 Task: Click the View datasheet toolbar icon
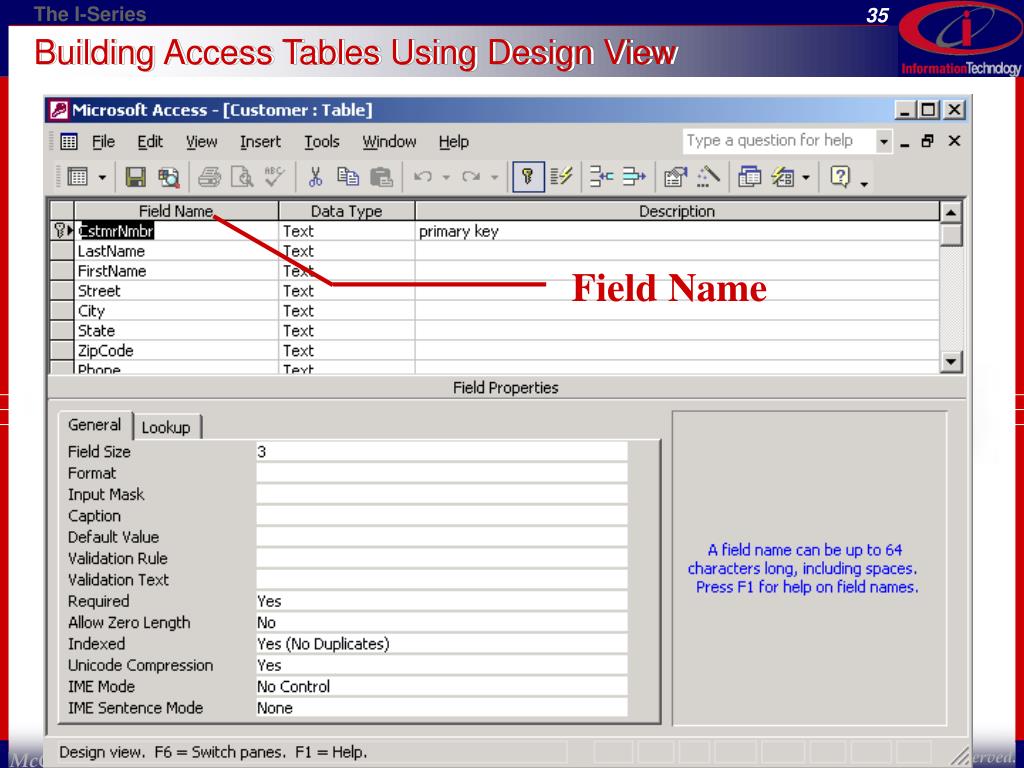pyautogui.click(x=78, y=176)
